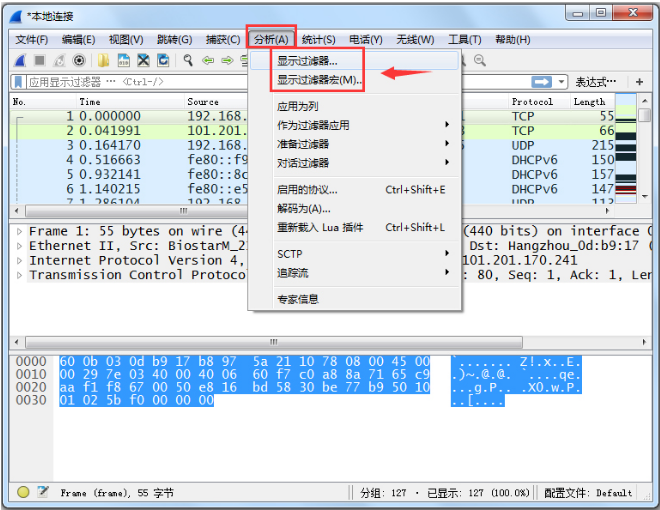Click hex row 0010 bytes
This screenshot has height=510, width=660.
tap(244, 374)
